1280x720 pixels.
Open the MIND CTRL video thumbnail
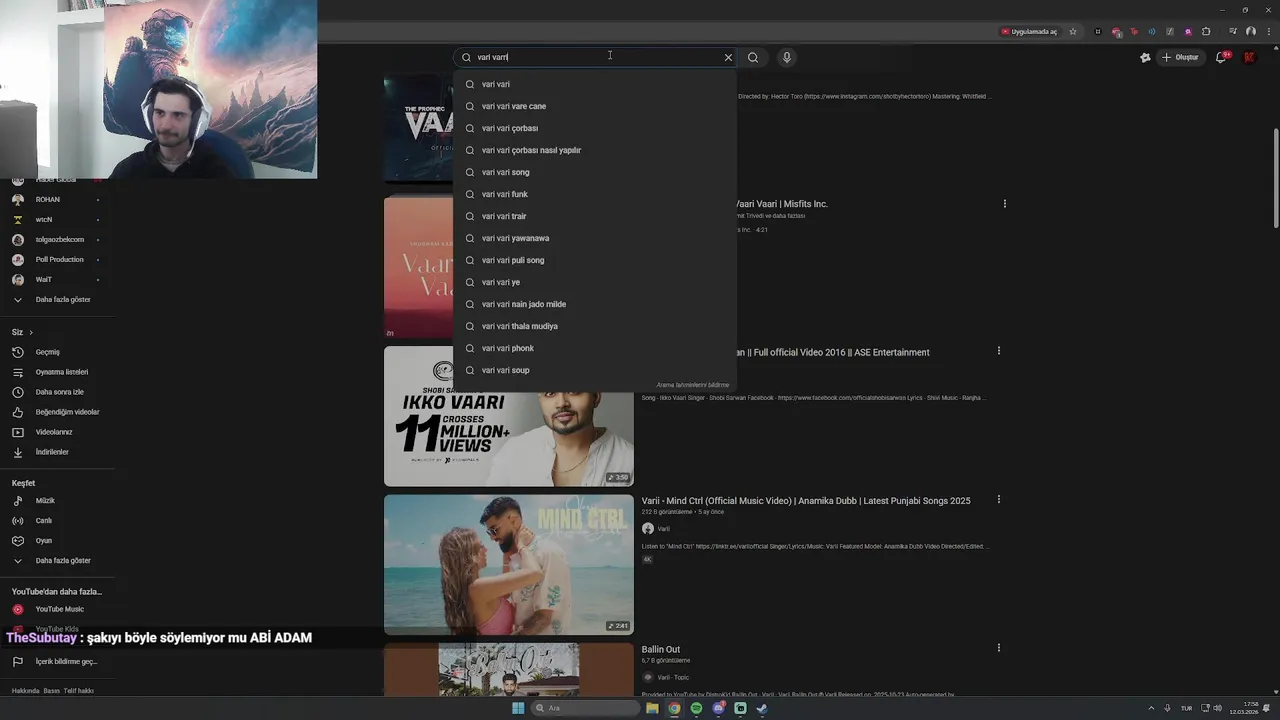509,564
